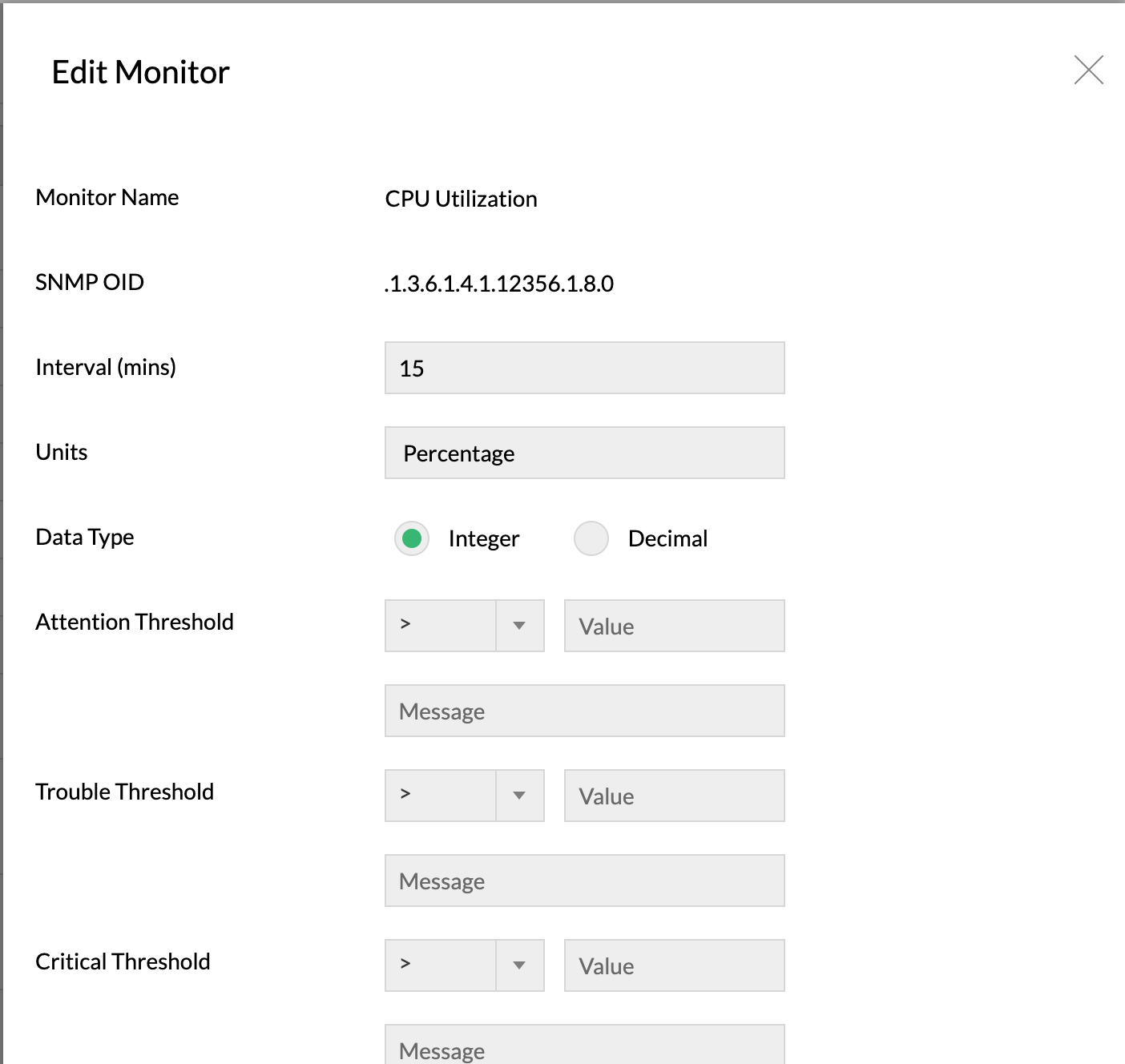Close the Edit Monitor dialog
The height and width of the screenshot is (1064, 1125).
click(x=1088, y=71)
